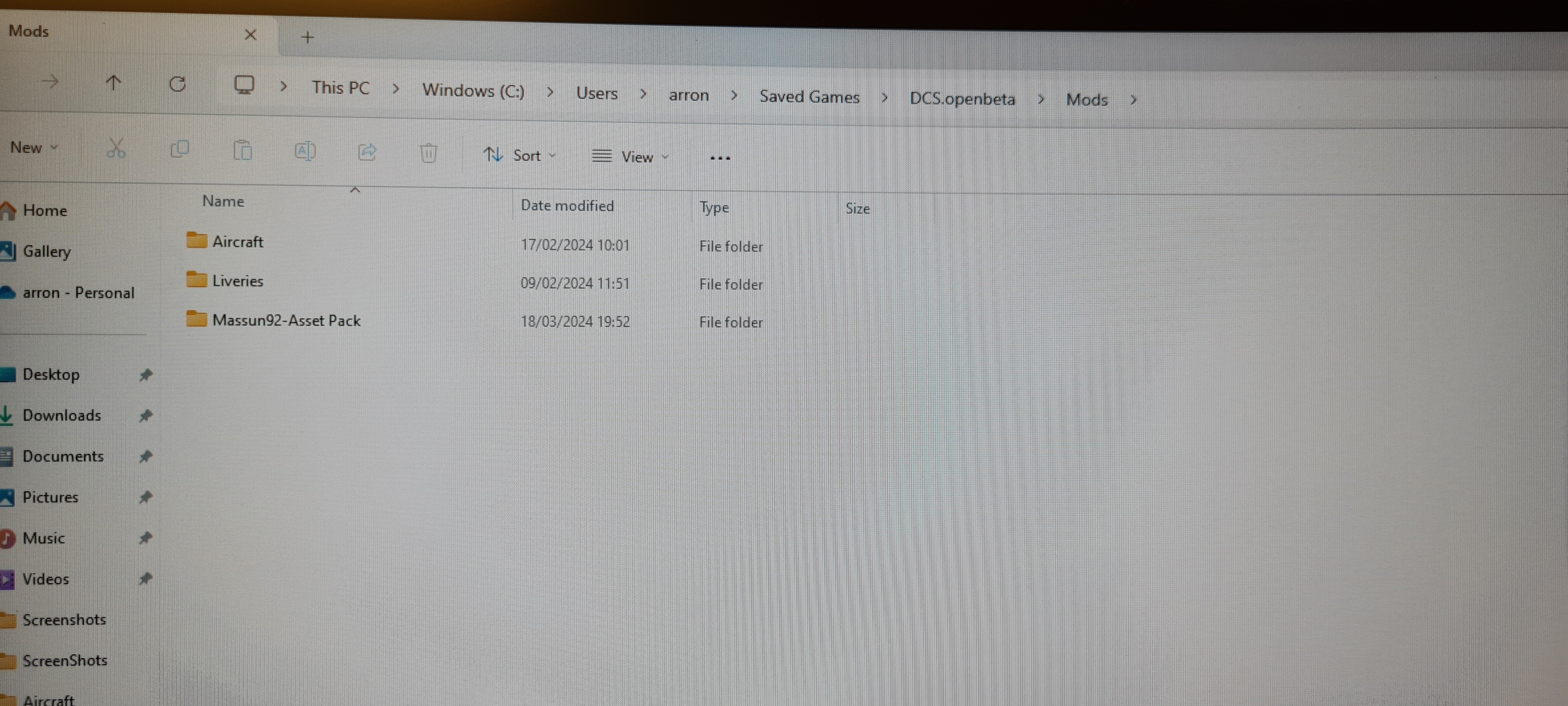The width and height of the screenshot is (1568, 706).
Task: Click the PC monitor icon in address bar
Action: coord(244,85)
